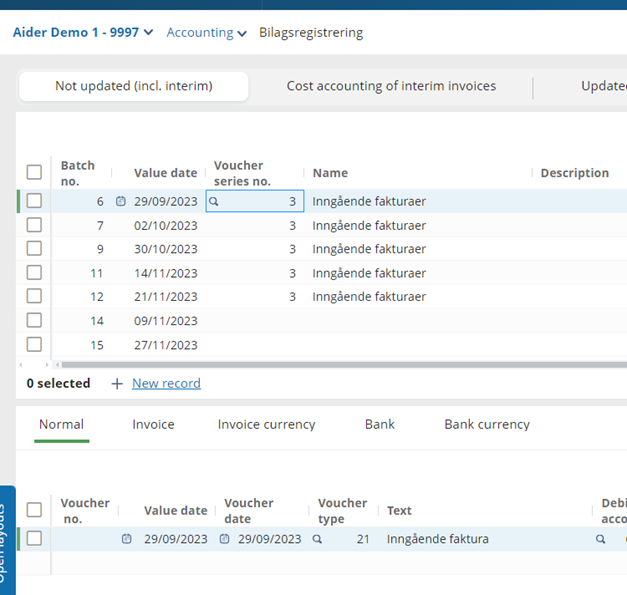Click voucher series lookup magnifier in batch 6
627x595 pixels.
coord(214,201)
